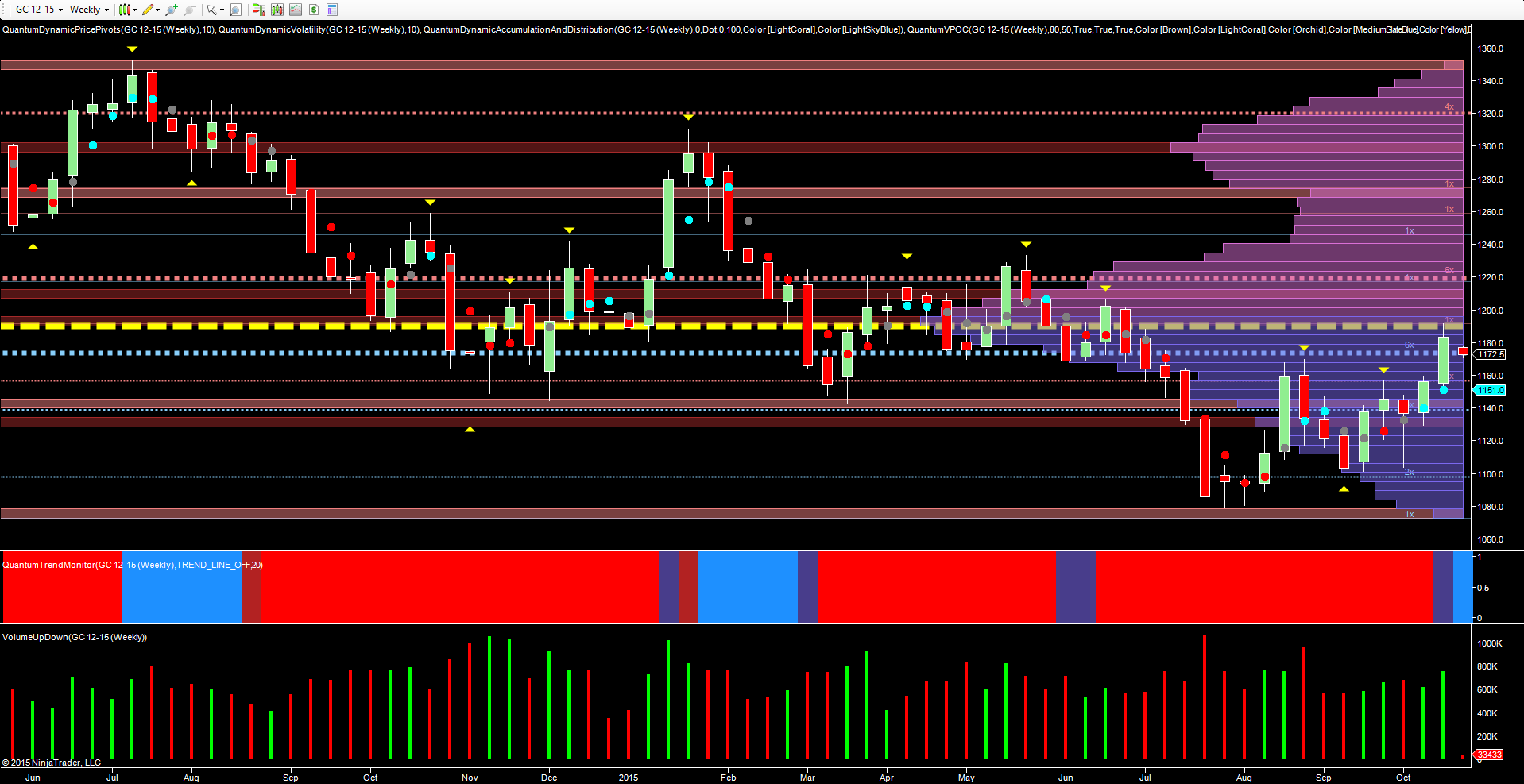Toggle the Chart Trader icon
1524x784 pixels.
258,10
